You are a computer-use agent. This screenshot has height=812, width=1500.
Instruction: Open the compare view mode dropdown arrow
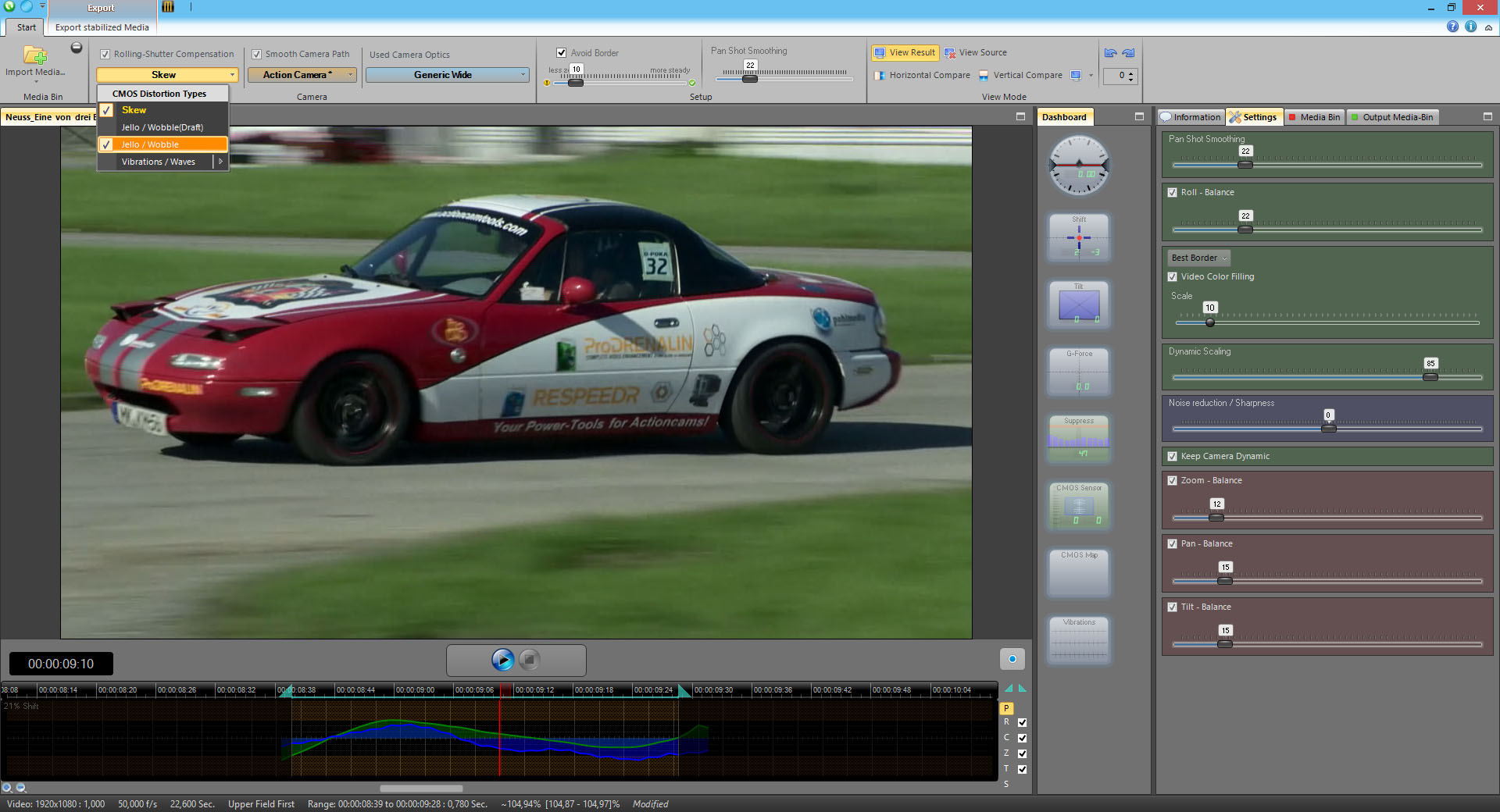click(1091, 75)
